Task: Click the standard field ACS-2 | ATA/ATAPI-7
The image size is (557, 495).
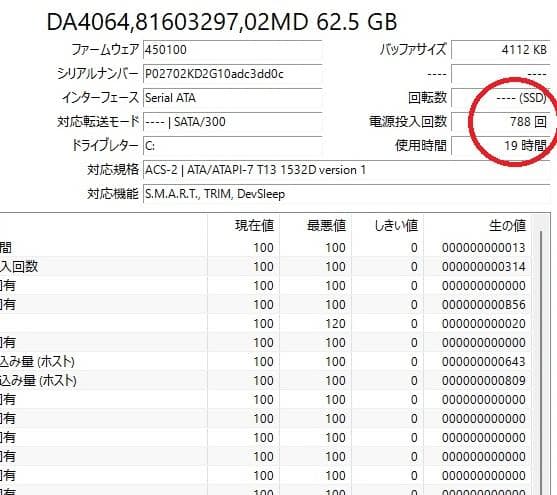Action: click(346, 170)
